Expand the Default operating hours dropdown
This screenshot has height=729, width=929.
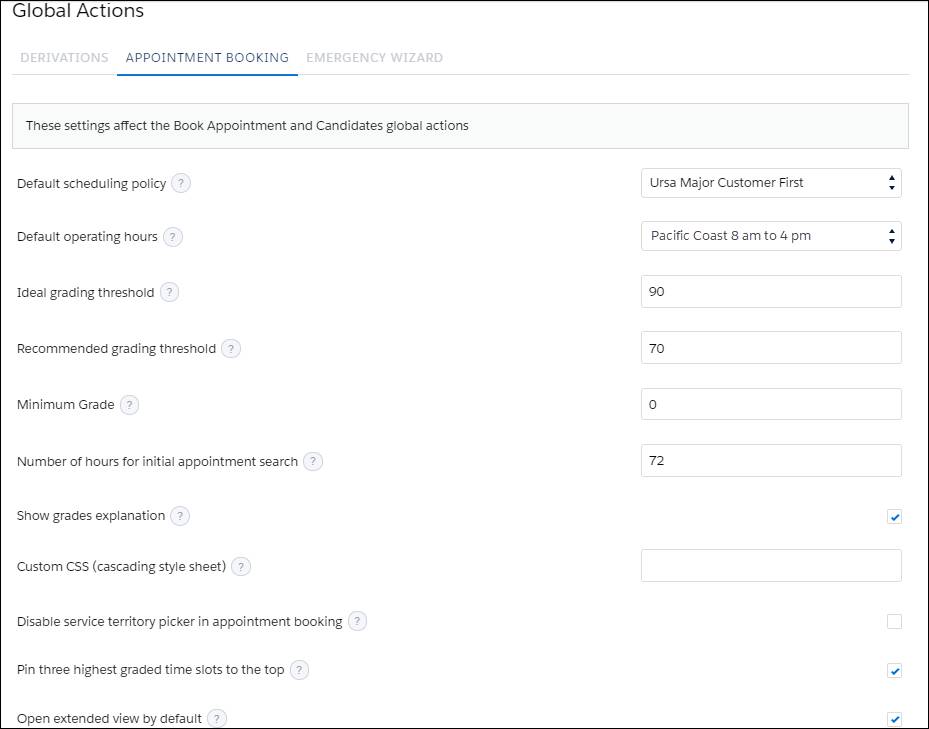pos(771,236)
